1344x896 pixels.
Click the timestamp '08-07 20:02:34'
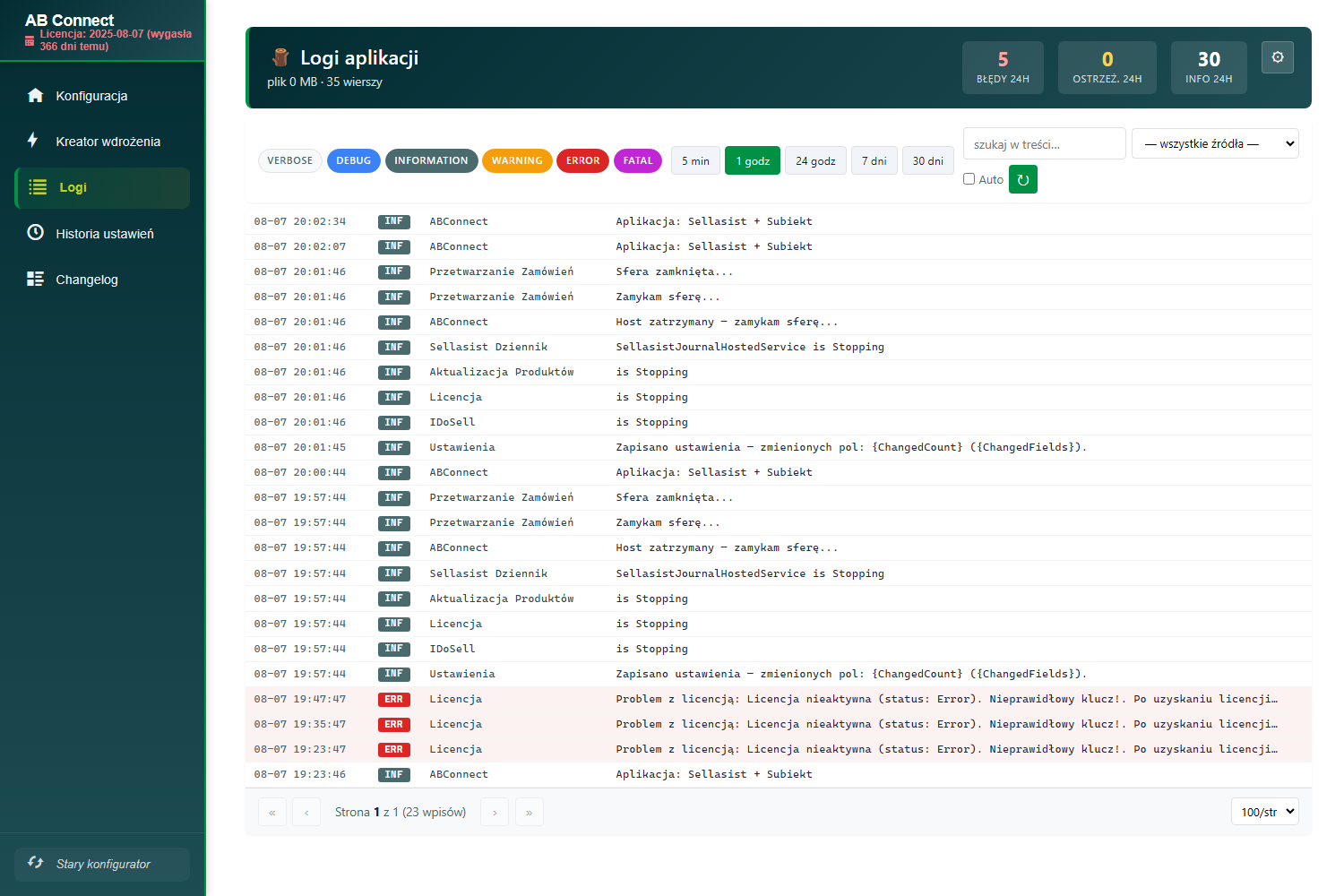(300, 221)
